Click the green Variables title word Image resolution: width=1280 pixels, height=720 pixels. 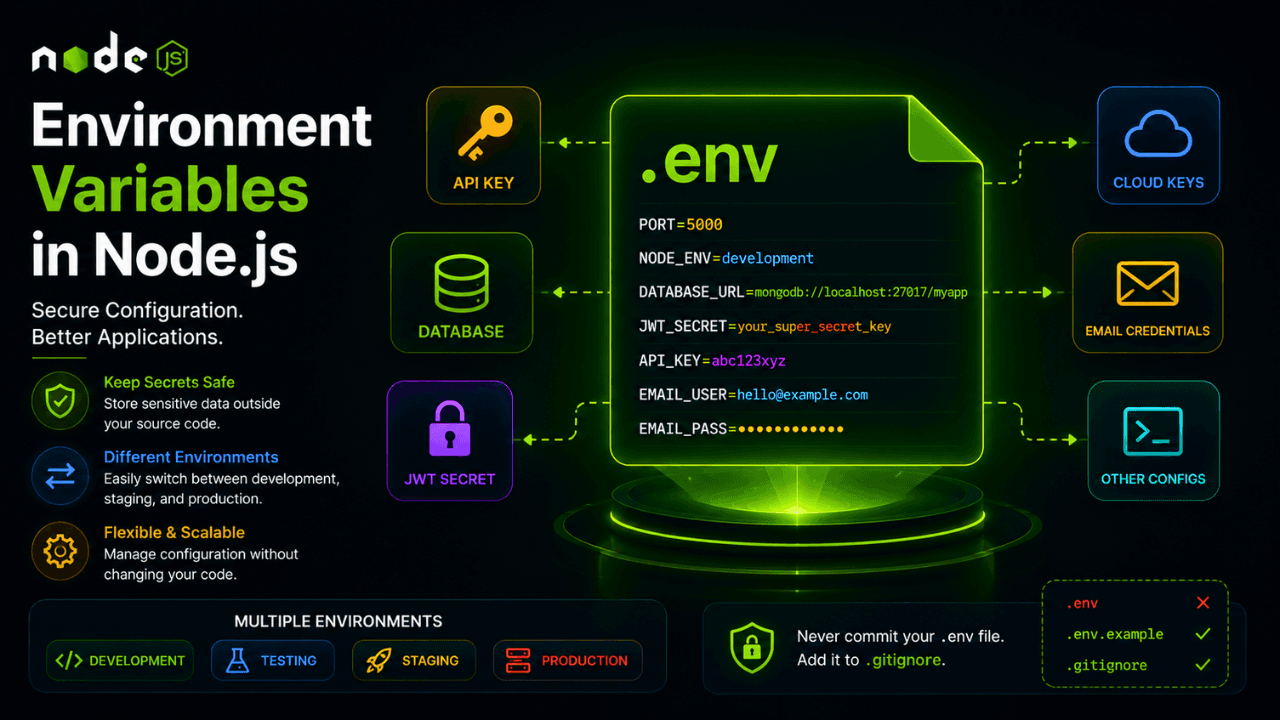tap(170, 190)
